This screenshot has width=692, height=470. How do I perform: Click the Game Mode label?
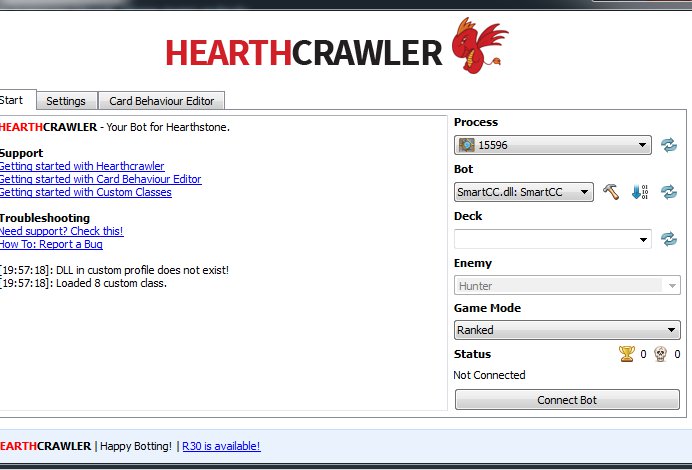[x=487, y=308]
